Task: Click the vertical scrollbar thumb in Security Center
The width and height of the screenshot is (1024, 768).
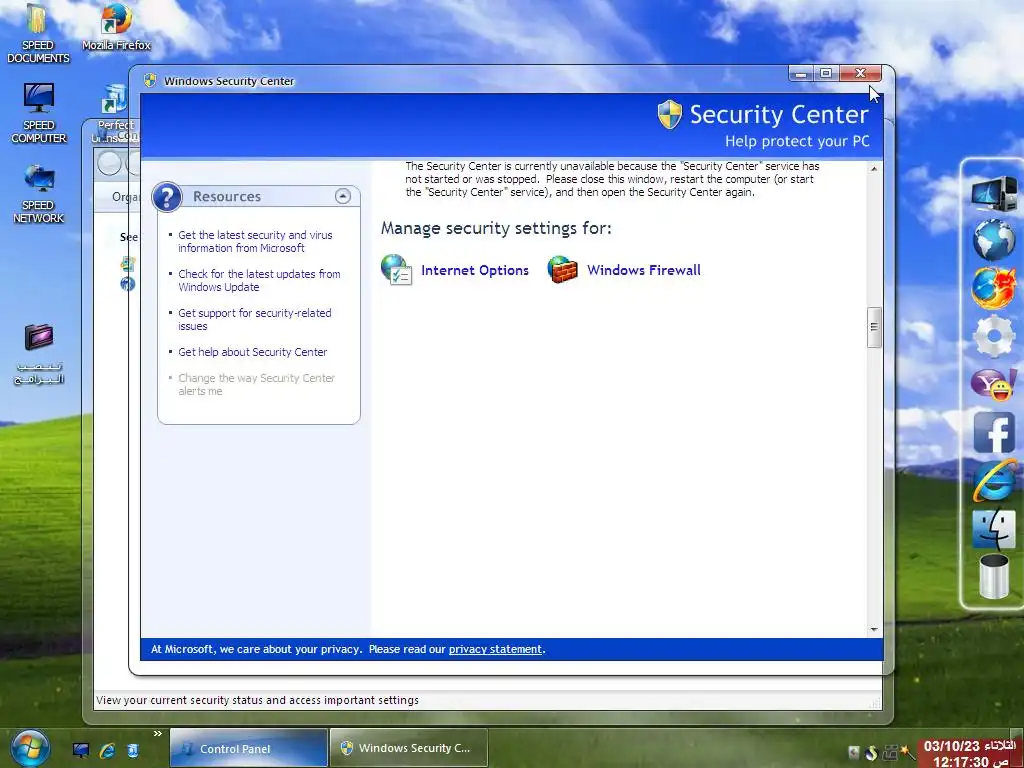Action: tap(874, 327)
